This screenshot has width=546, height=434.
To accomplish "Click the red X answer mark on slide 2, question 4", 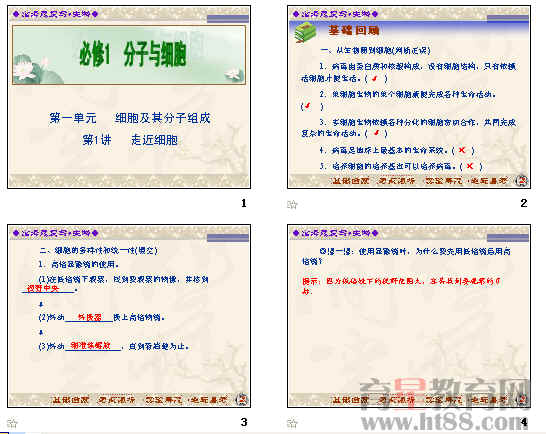I will 462,150.
